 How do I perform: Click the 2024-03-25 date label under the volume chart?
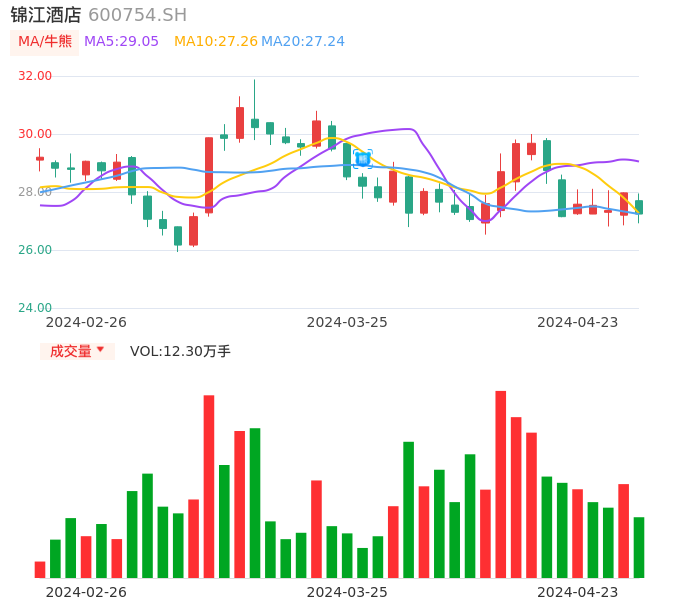[347, 592]
